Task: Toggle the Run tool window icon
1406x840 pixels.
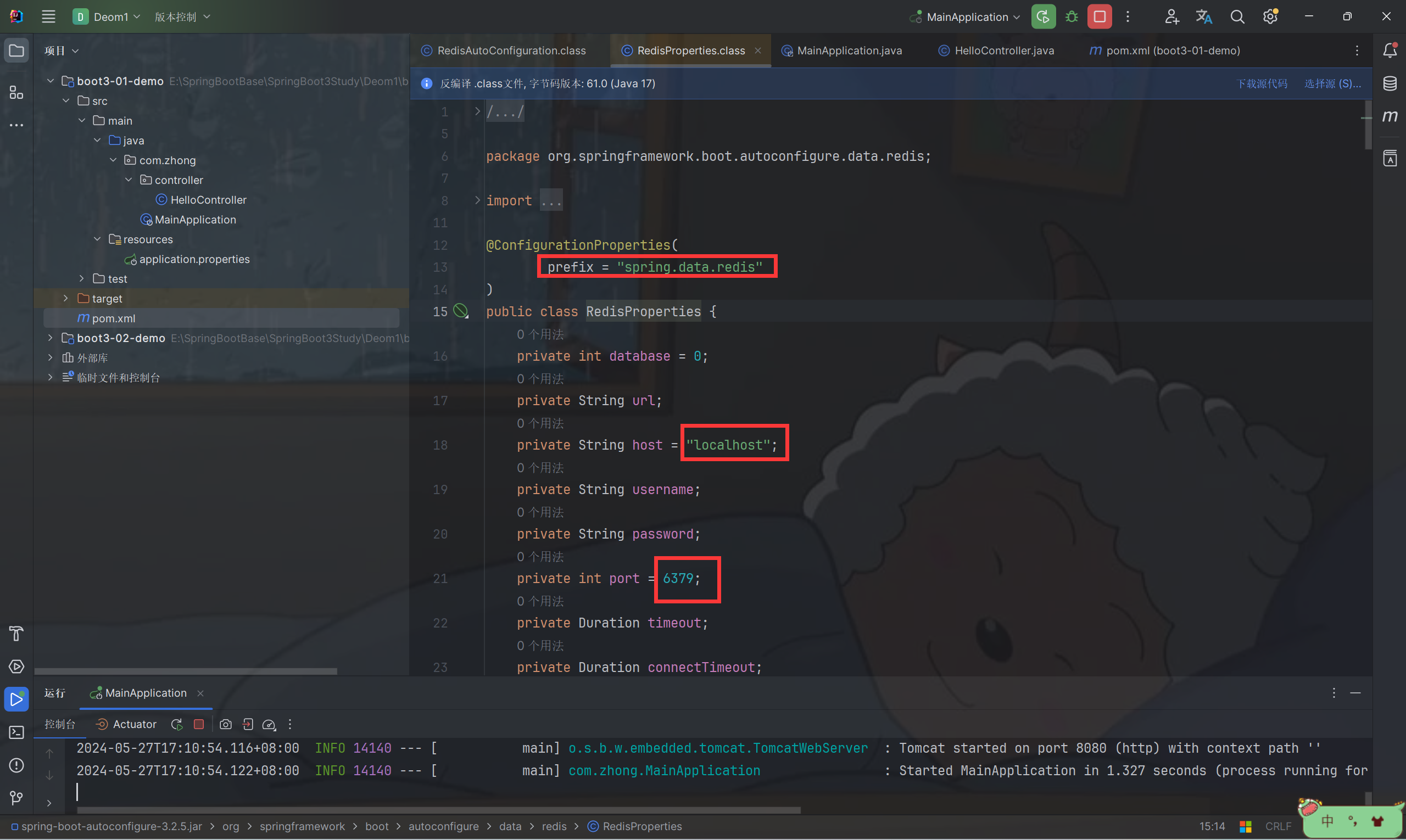Action: (16, 699)
